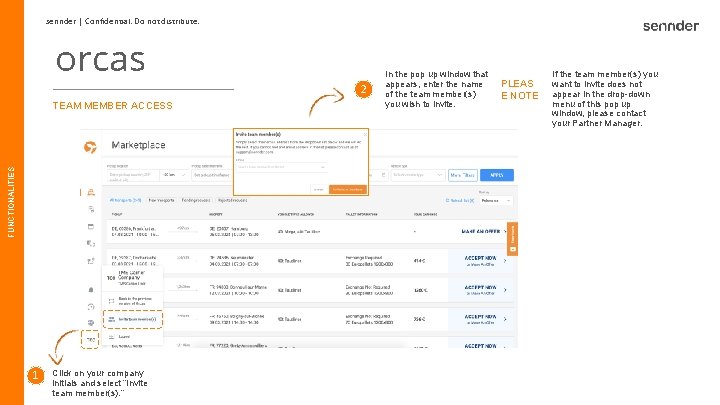Expand the chevron on the 356 € row
720x405 pixels.
click(505, 319)
